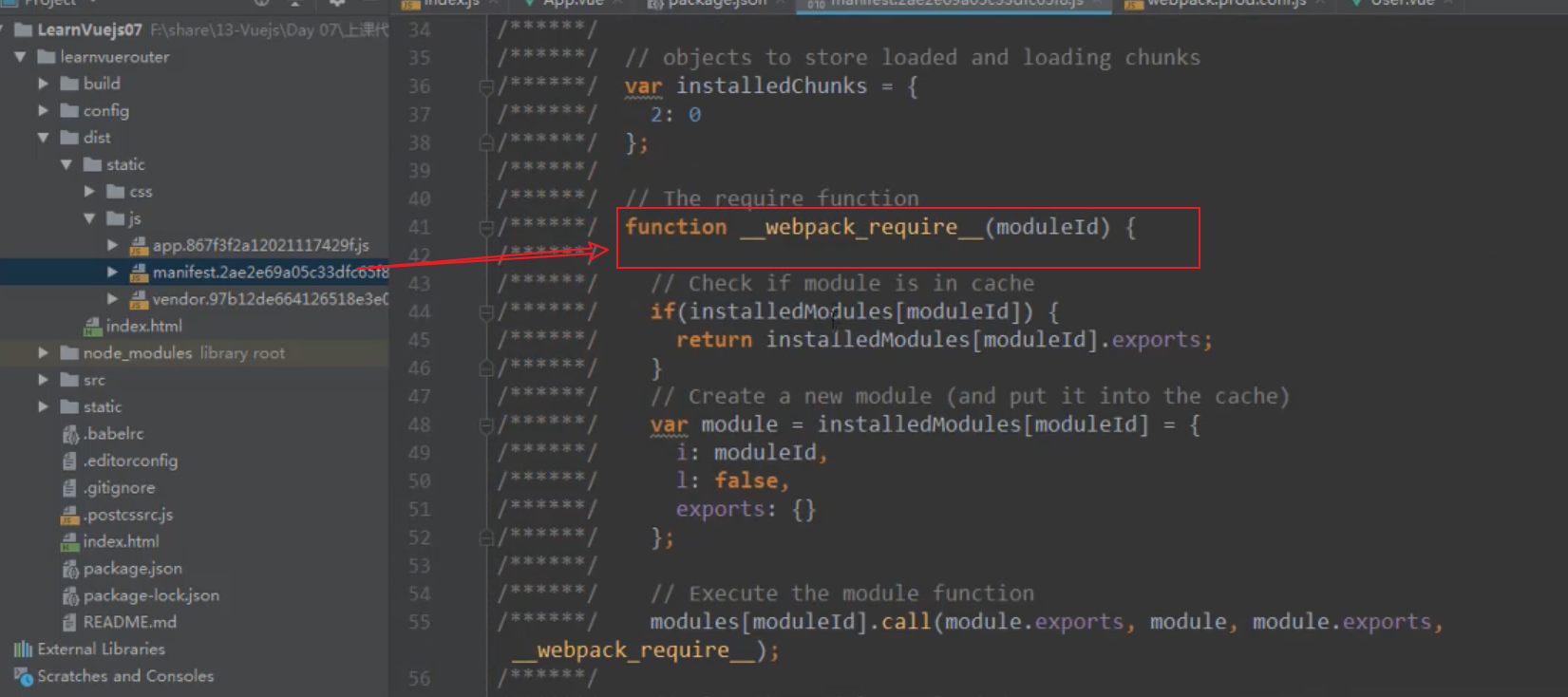Collapse the learnvuerouter tree node
1568x697 pixels.
click(x=20, y=57)
